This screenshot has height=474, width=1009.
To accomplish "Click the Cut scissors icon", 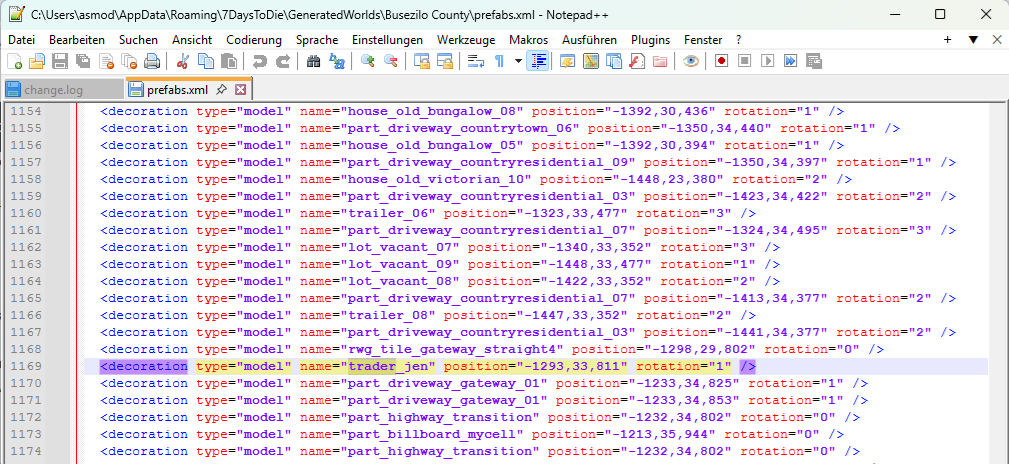I will coord(183,61).
